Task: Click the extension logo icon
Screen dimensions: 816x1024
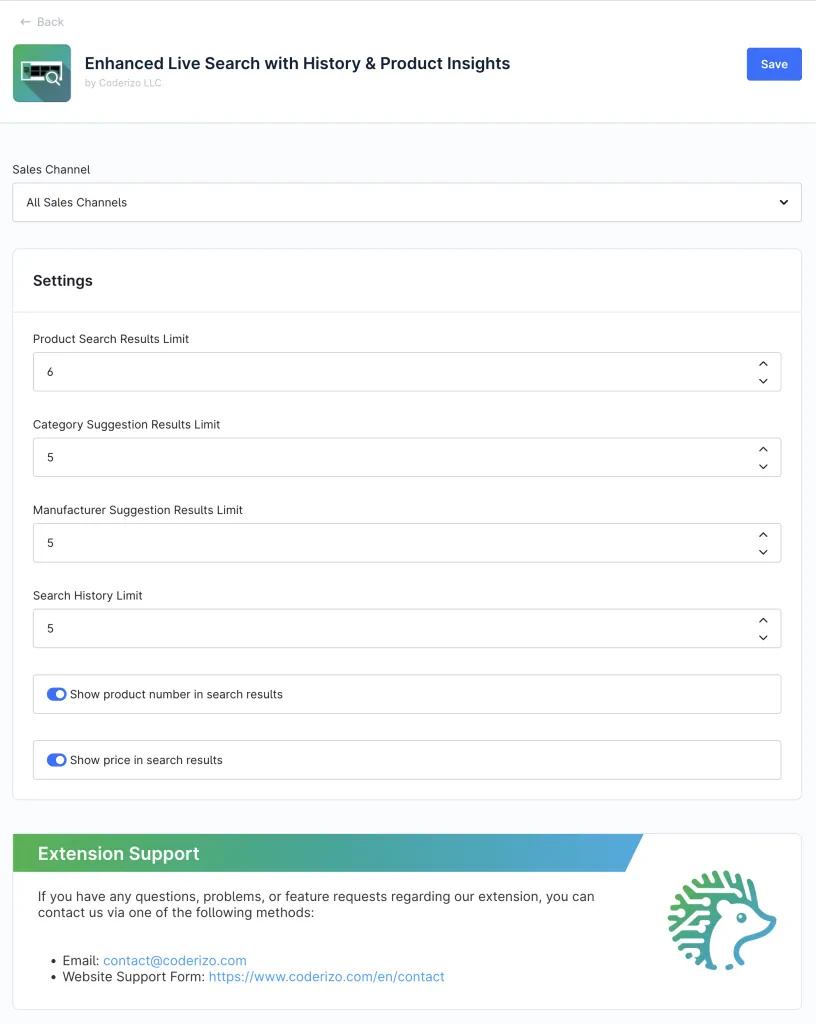Action: coord(42,73)
